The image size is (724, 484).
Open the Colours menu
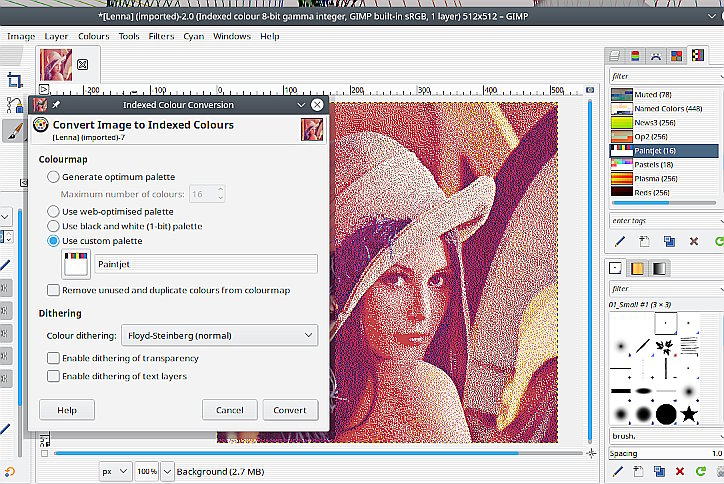pyautogui.click(x=94, y=36)
